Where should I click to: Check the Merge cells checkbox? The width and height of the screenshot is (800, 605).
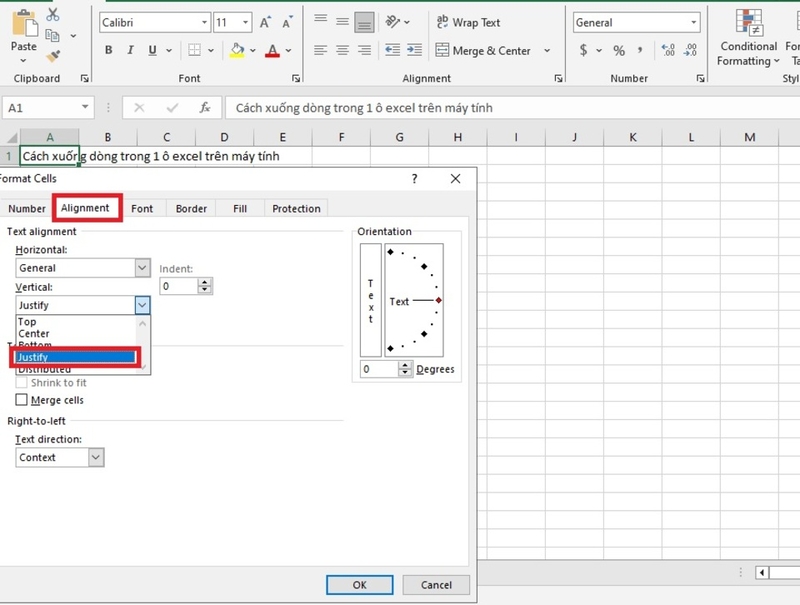point(21,399)
